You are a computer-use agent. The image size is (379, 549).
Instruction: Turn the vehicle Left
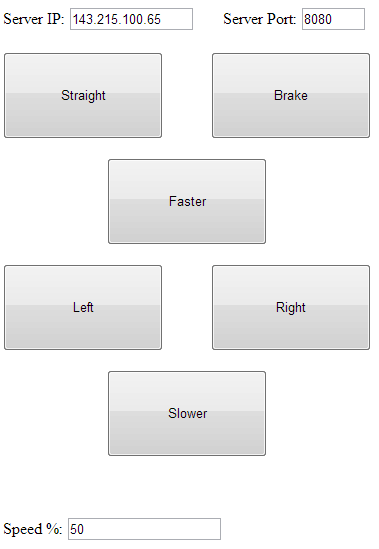83,307
